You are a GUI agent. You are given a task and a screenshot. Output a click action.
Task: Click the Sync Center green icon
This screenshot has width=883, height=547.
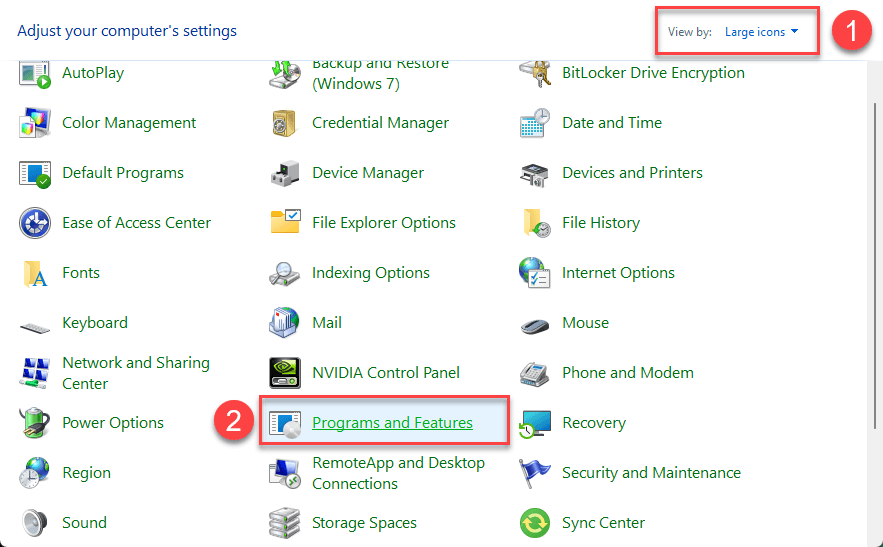pyautogui.click(x=535, y=523)
